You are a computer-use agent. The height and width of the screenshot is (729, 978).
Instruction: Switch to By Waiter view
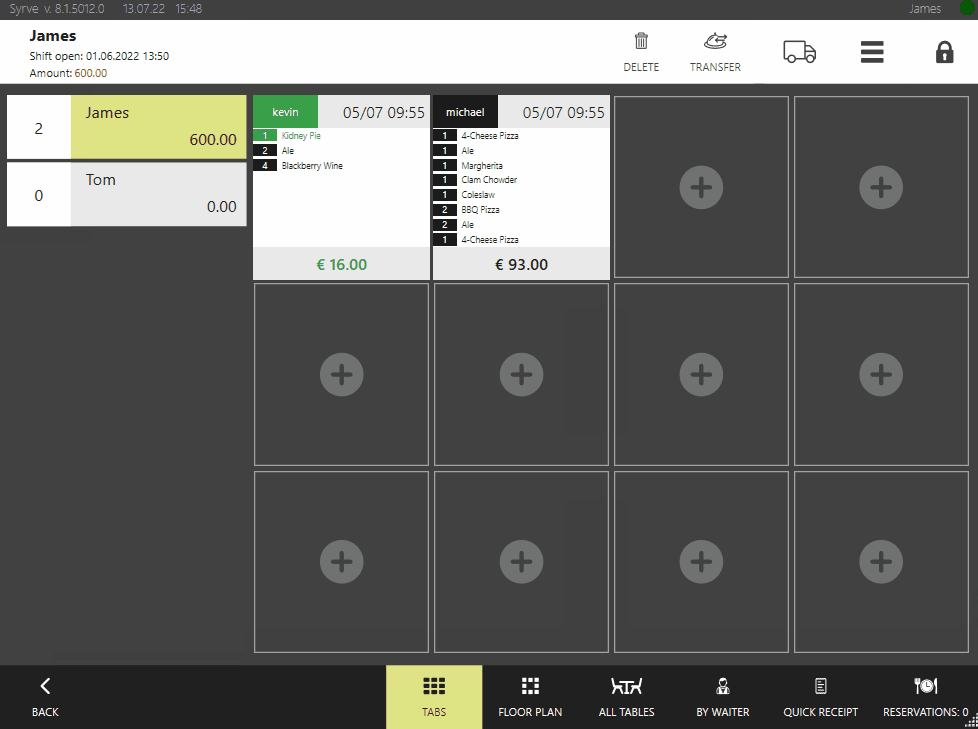click(722, 697)
